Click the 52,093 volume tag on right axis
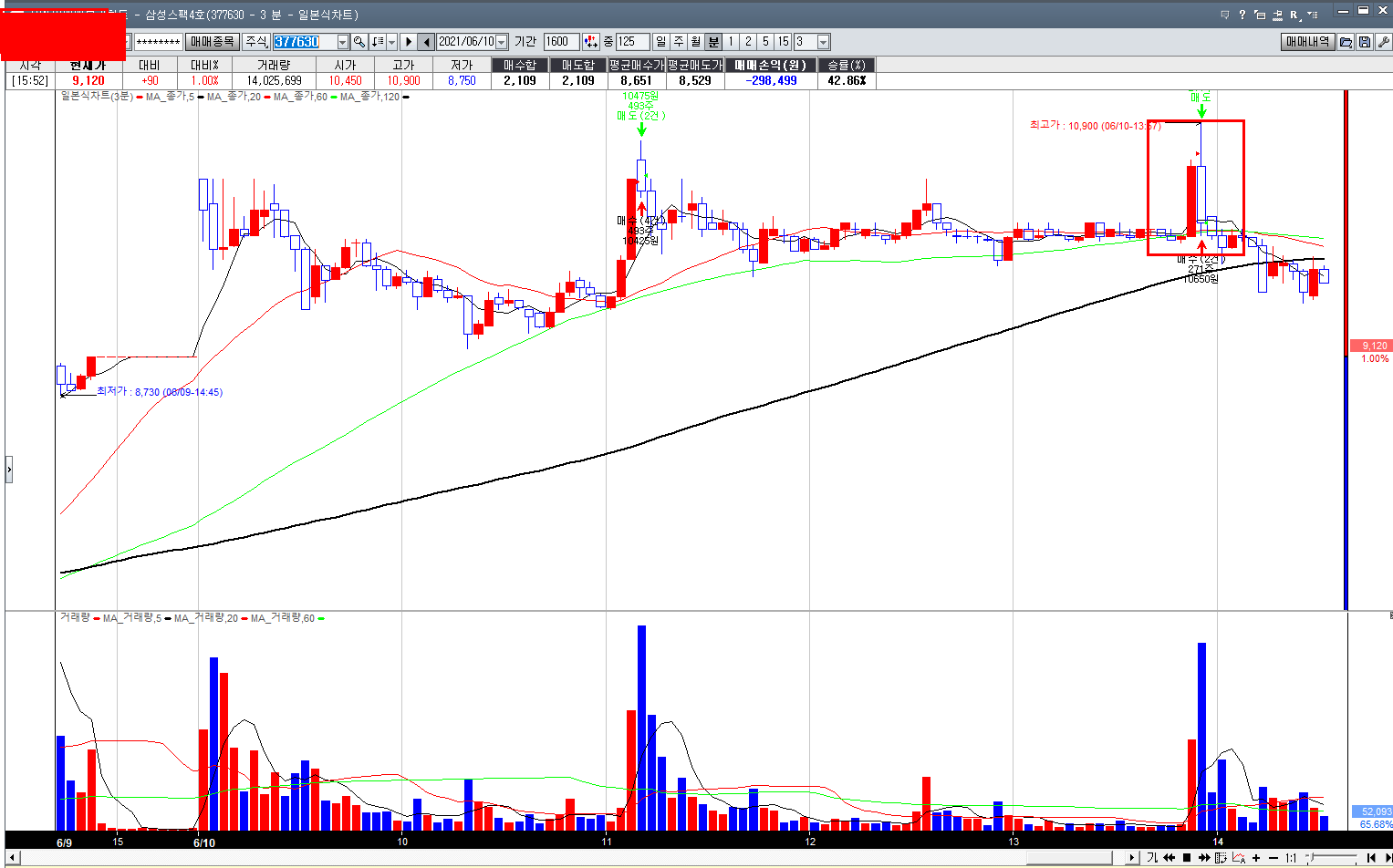This screenshot has width=1393, height=868. pyautogui.click(x=1371, y=811)
